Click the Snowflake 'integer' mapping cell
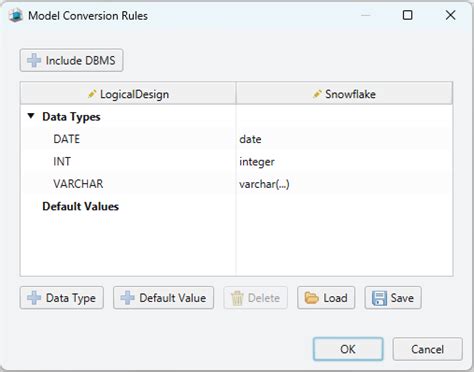Image resolution: width=474 pixels, height=372 pixels. 344,161
